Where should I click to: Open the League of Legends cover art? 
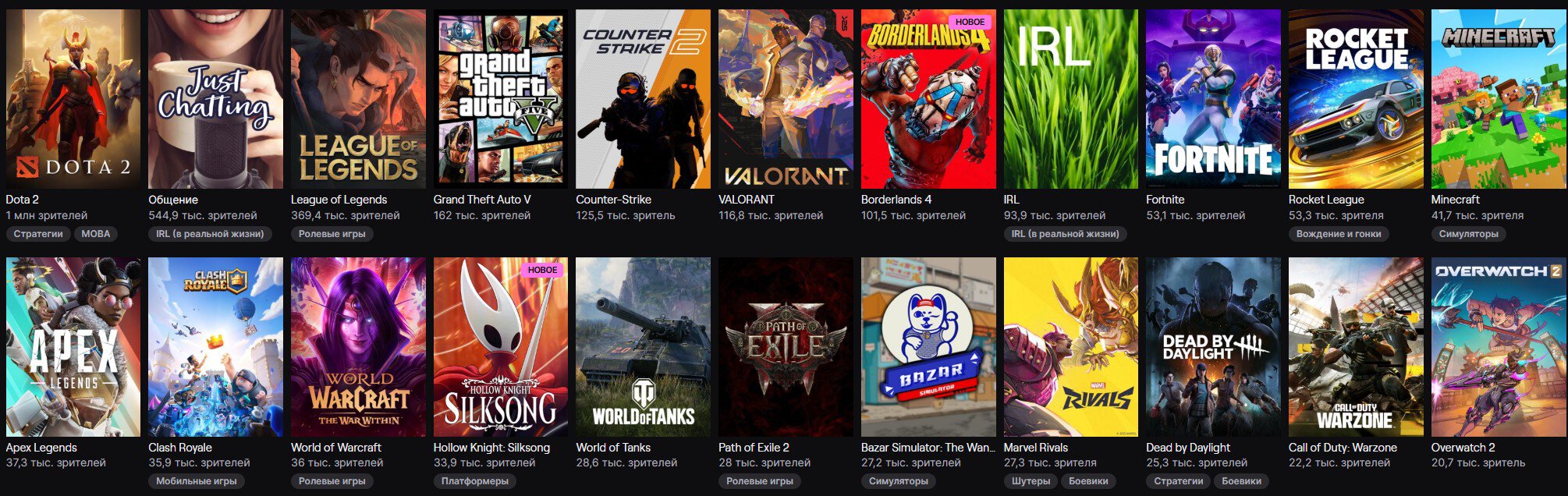[358, 99]
